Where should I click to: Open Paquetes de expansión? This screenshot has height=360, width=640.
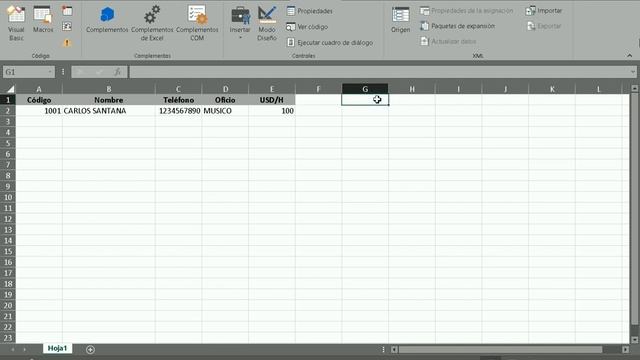[458, 26]
